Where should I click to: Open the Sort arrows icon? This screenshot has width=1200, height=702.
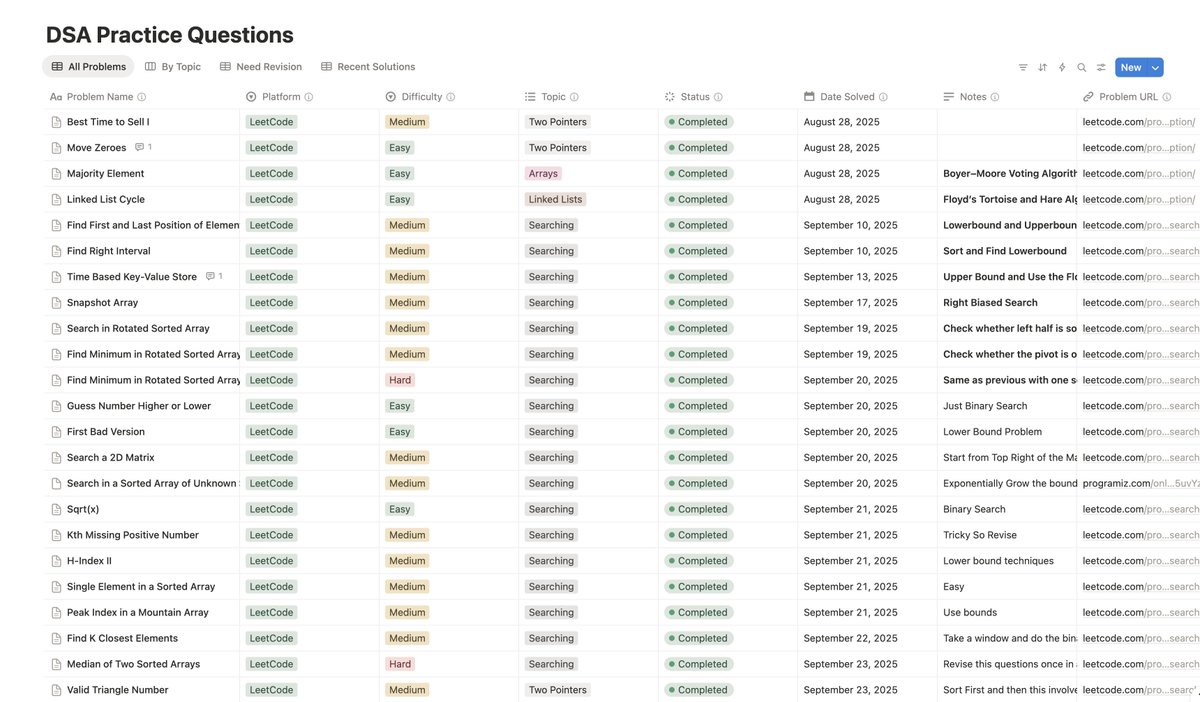tap(1043, 67)
